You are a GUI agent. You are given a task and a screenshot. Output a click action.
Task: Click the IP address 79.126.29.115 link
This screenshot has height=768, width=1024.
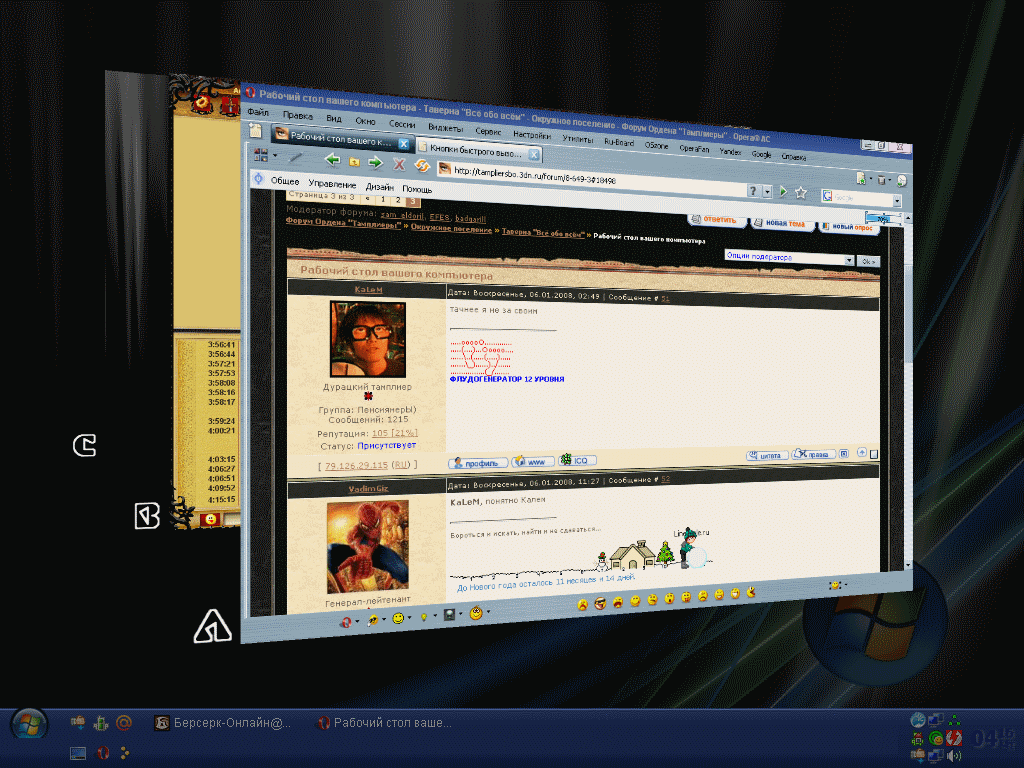(x=356, y=466)
